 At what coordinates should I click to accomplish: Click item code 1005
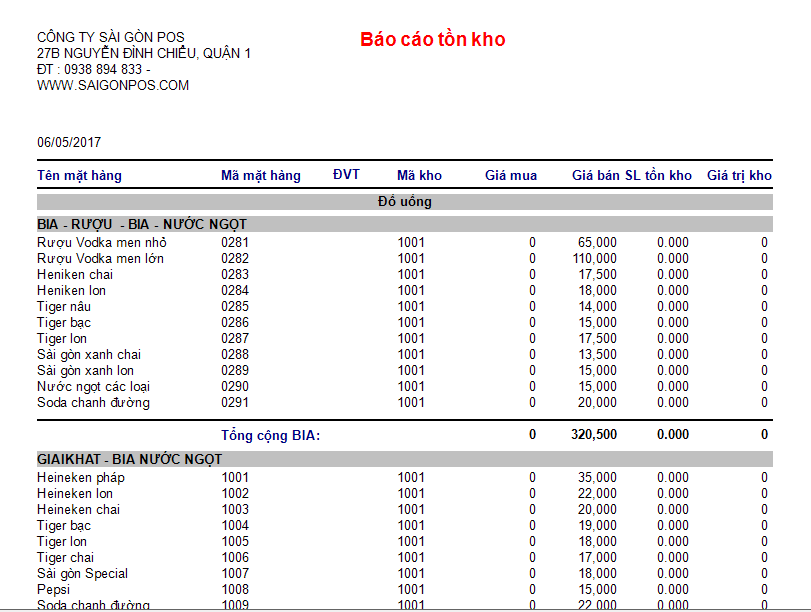pos(235,542)
